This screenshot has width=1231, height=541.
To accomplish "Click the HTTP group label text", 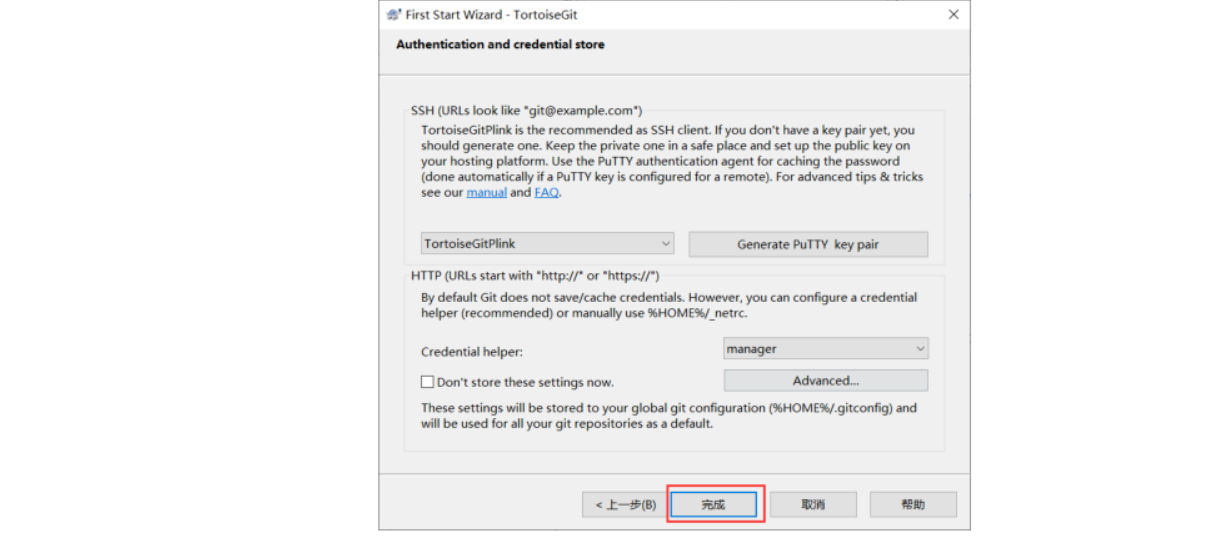I will [x=535, y=275].
